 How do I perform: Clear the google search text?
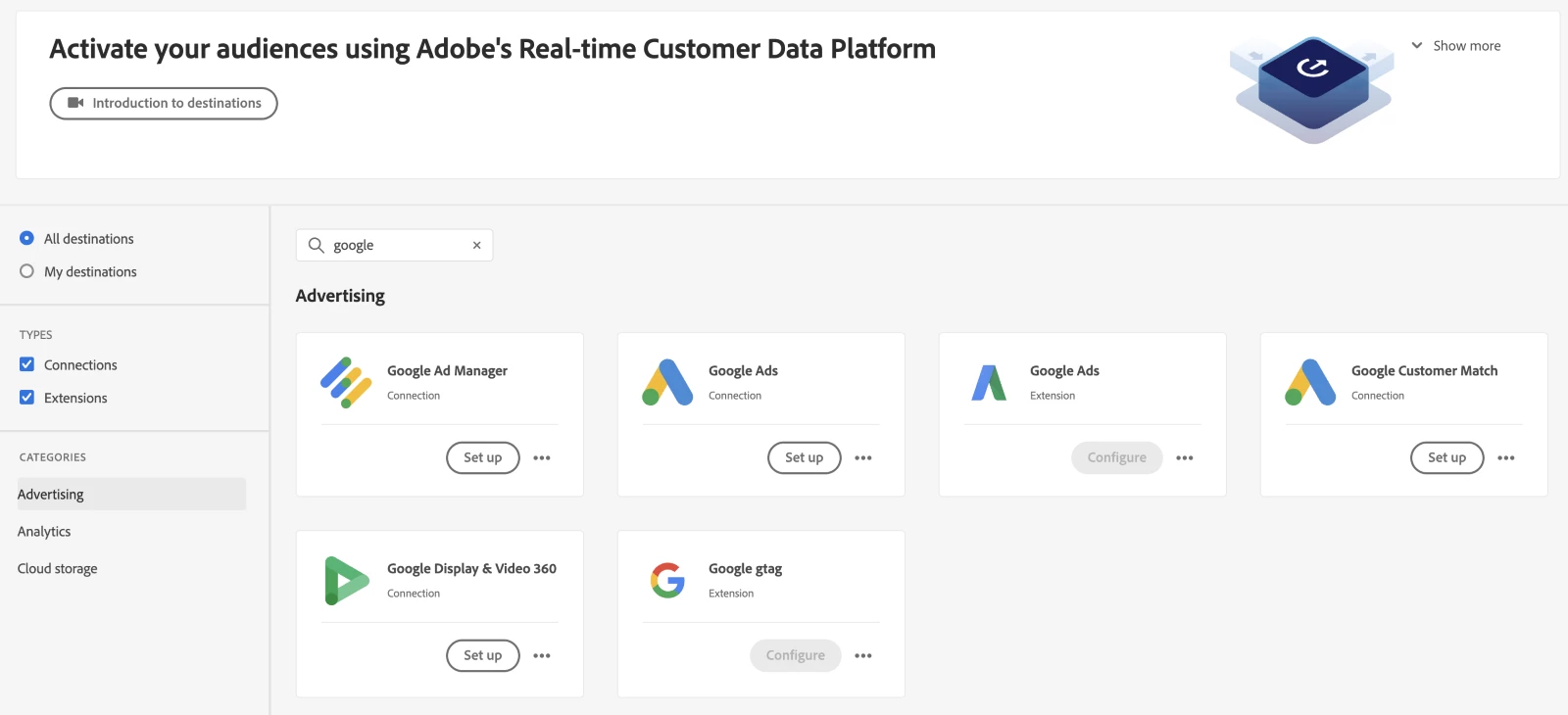(x=477, y=245)
